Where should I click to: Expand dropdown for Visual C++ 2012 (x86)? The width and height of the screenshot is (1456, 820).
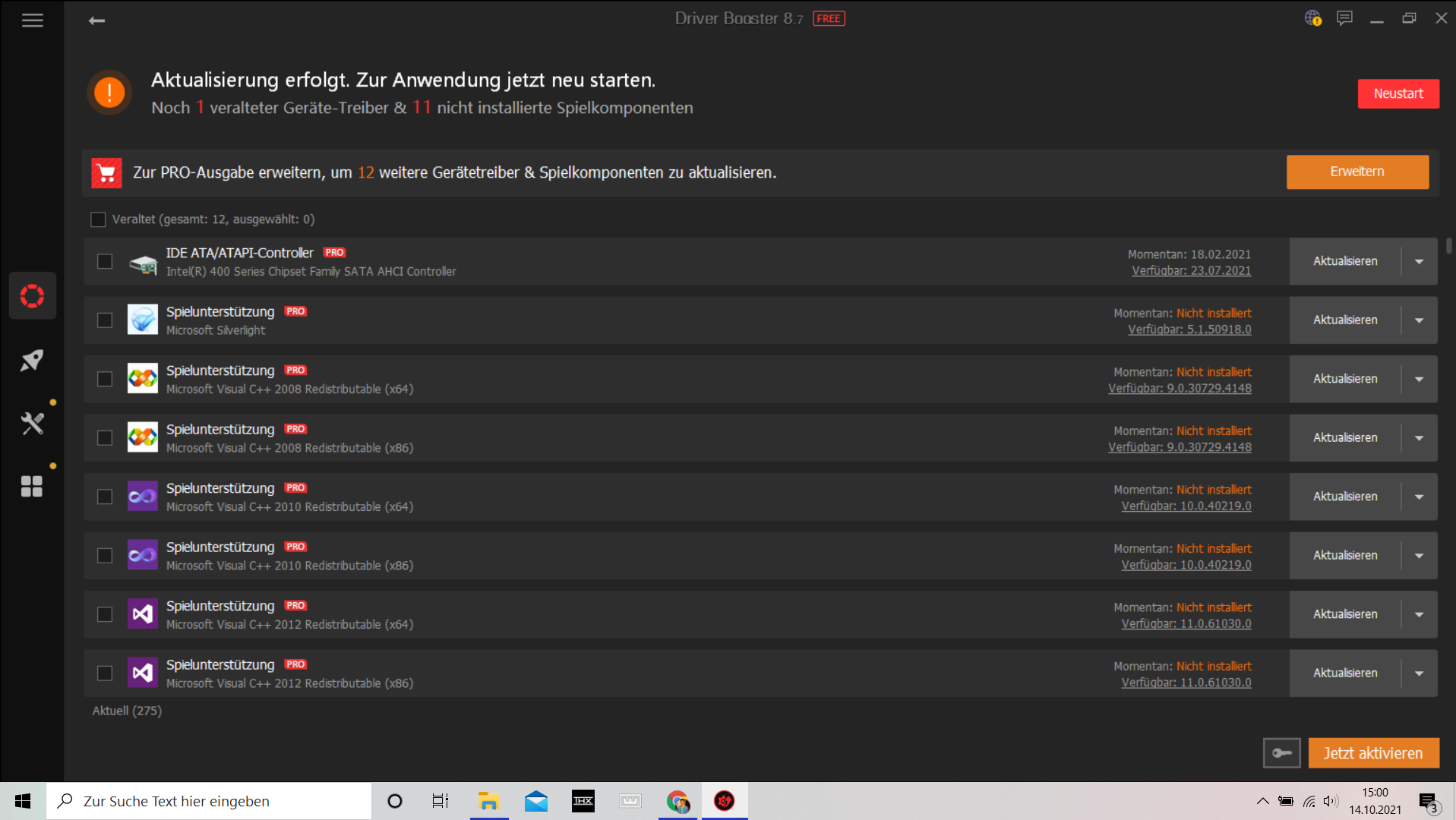1419,673
